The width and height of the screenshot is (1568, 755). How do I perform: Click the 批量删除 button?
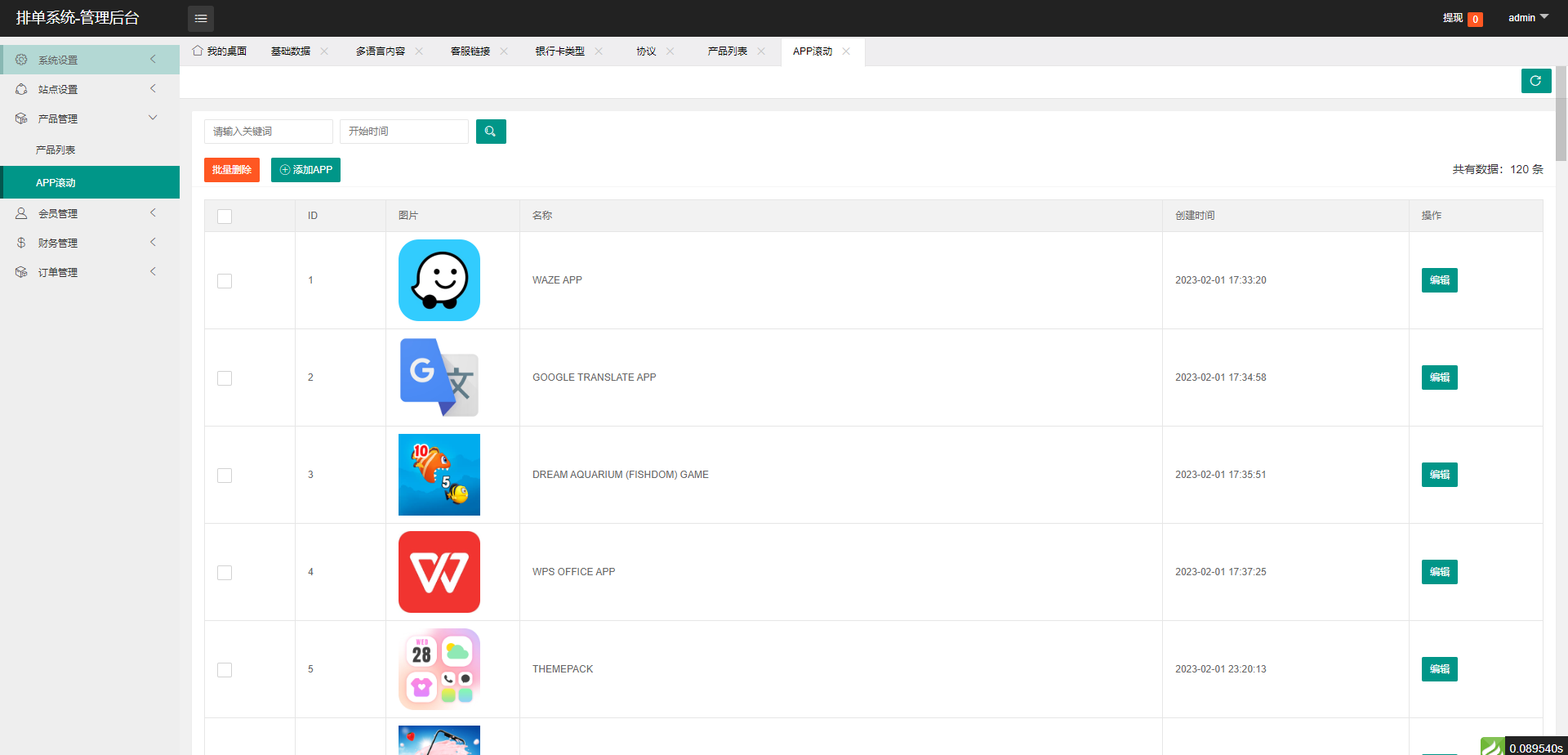tap(231, 170)
